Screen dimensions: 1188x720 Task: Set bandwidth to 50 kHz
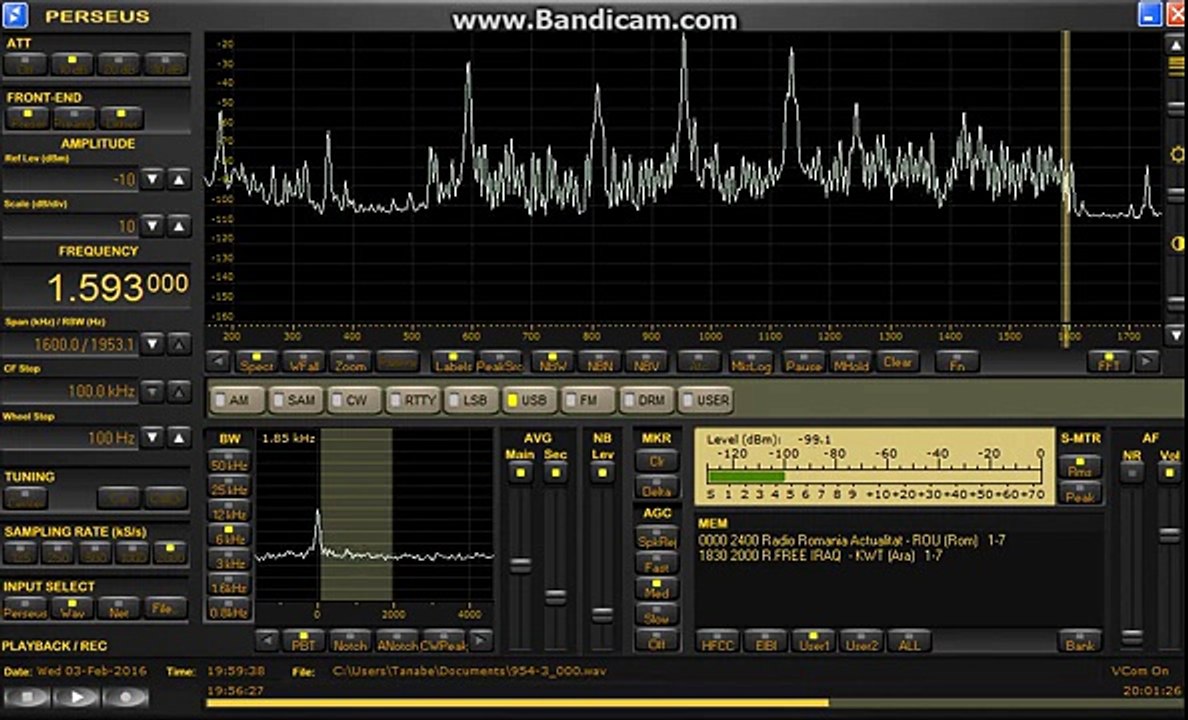coord(230,462)
